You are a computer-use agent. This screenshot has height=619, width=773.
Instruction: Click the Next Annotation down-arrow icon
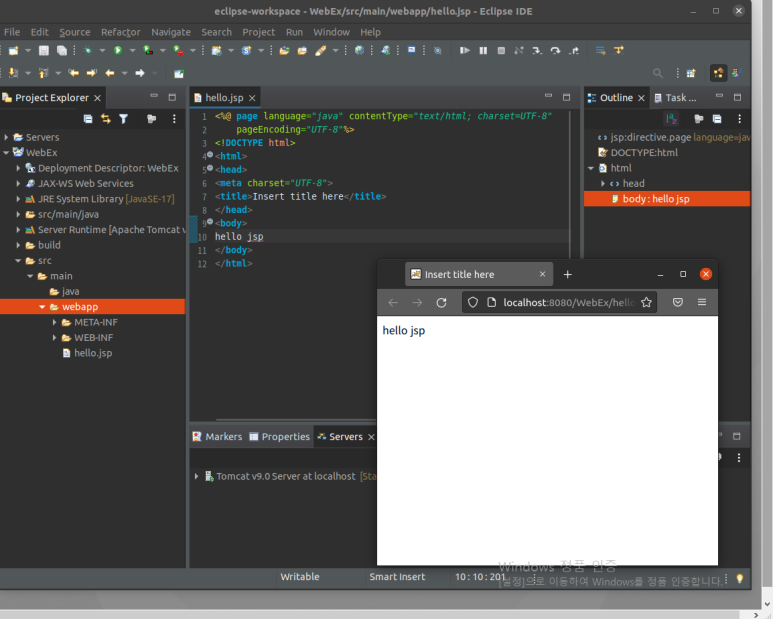click(x=13, y=73)
